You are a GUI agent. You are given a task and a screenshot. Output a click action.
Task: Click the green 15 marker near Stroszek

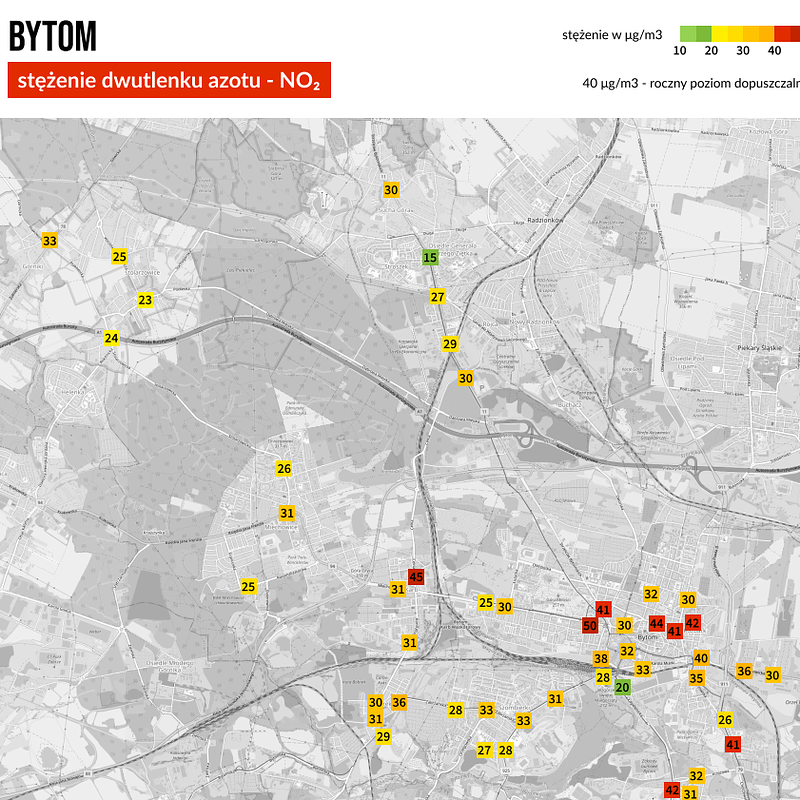428,257
